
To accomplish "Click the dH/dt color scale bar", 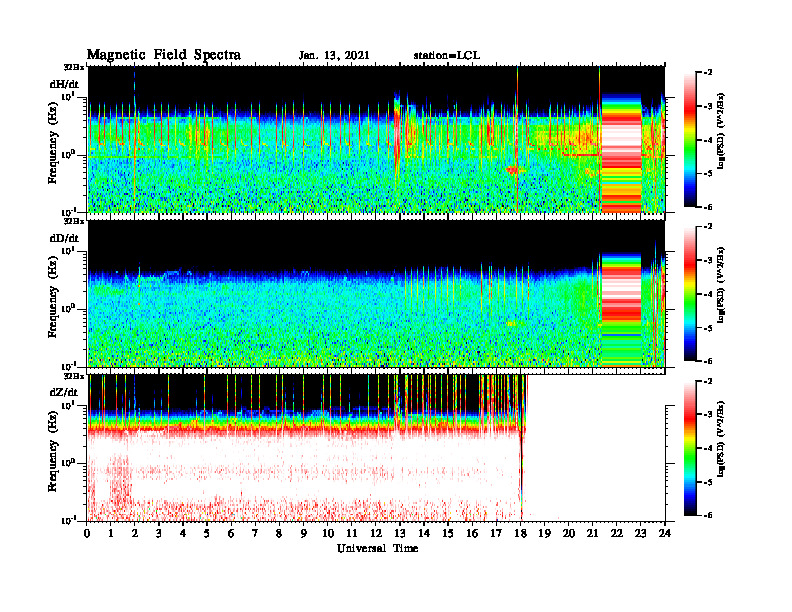I will click(690, 139).
